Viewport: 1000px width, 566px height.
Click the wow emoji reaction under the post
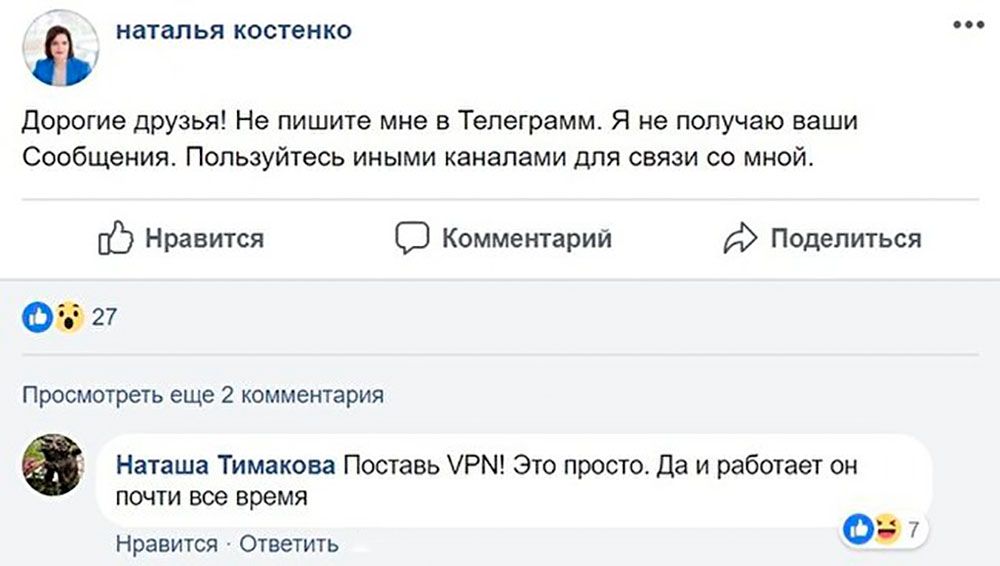point(68,318)
